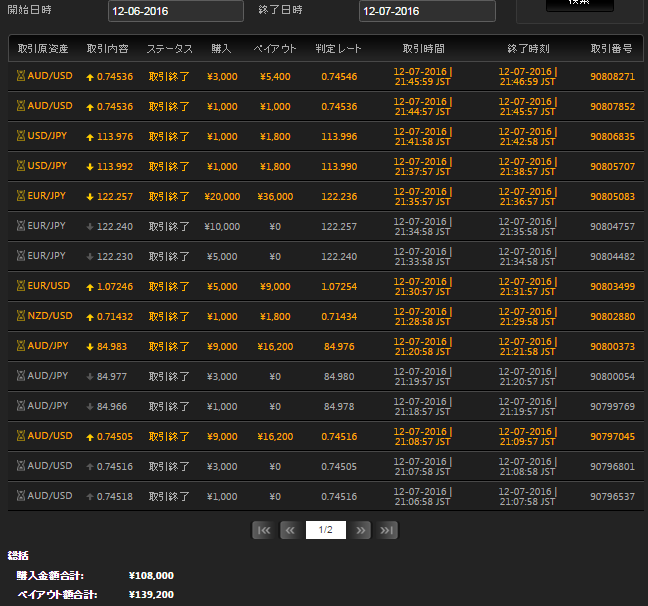Sort by 取引番号 column header
The image size is (648, 606).
click(x=612, y=48)
